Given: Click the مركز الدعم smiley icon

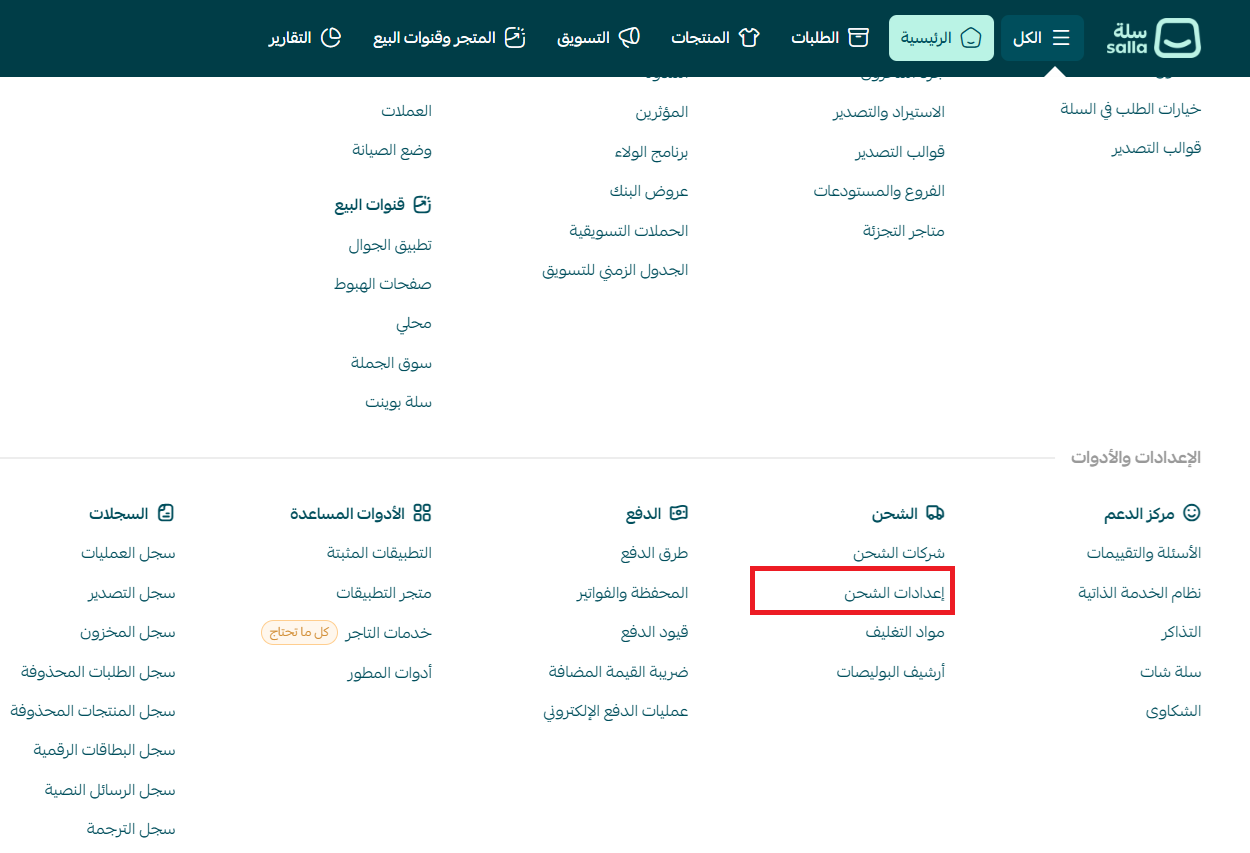Looking at the screenshot, I should (1190, 513).
